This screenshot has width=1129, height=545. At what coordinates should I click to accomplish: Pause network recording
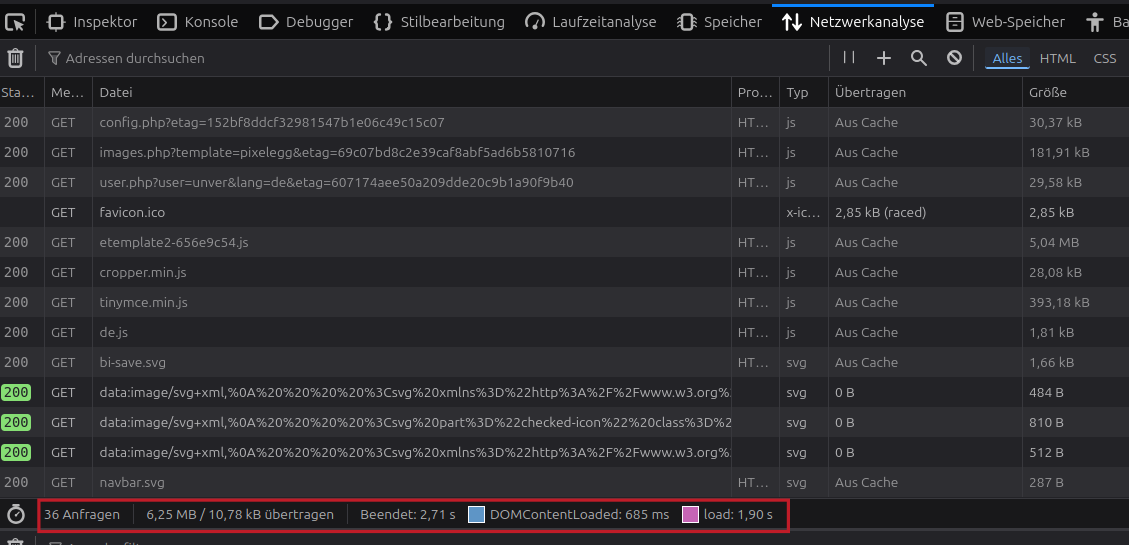849,58
